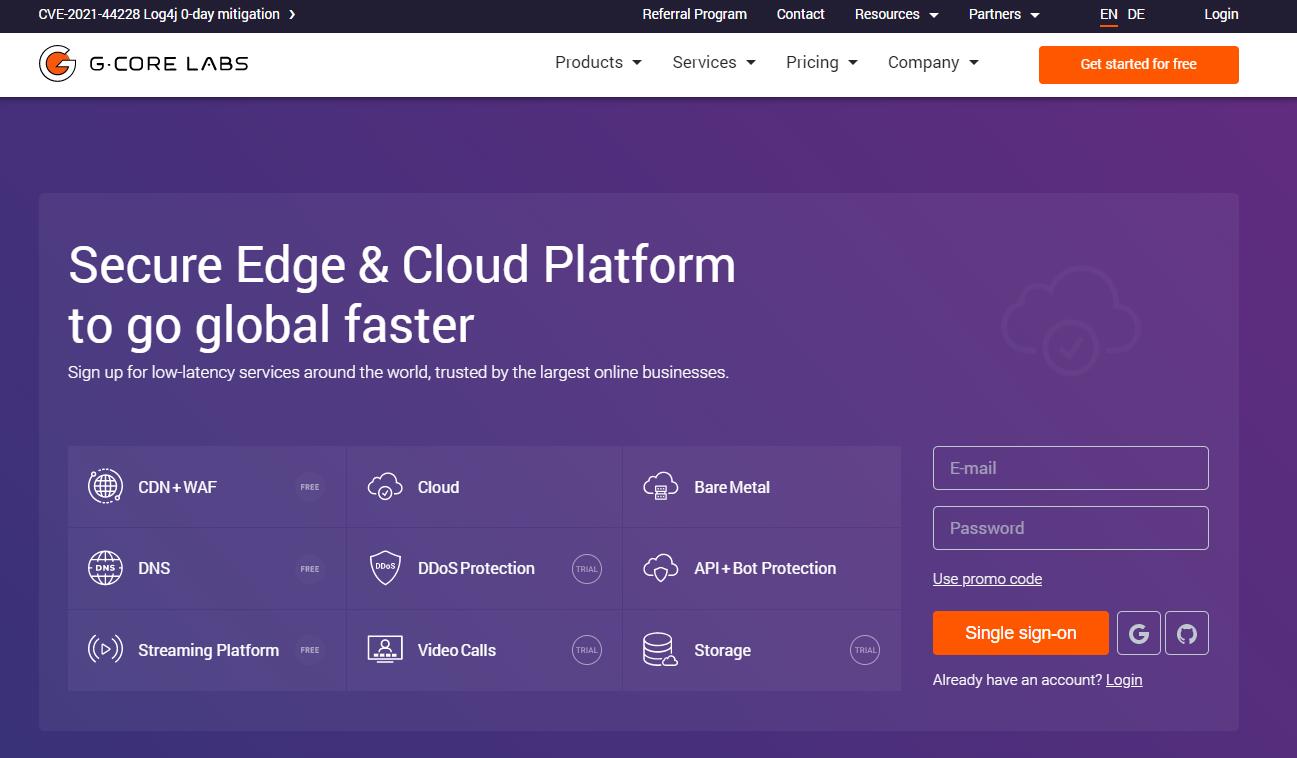1297x758 pixels.
Task: Focus the Password input field
Action: pyautogui.click(x=1071, y=528)
